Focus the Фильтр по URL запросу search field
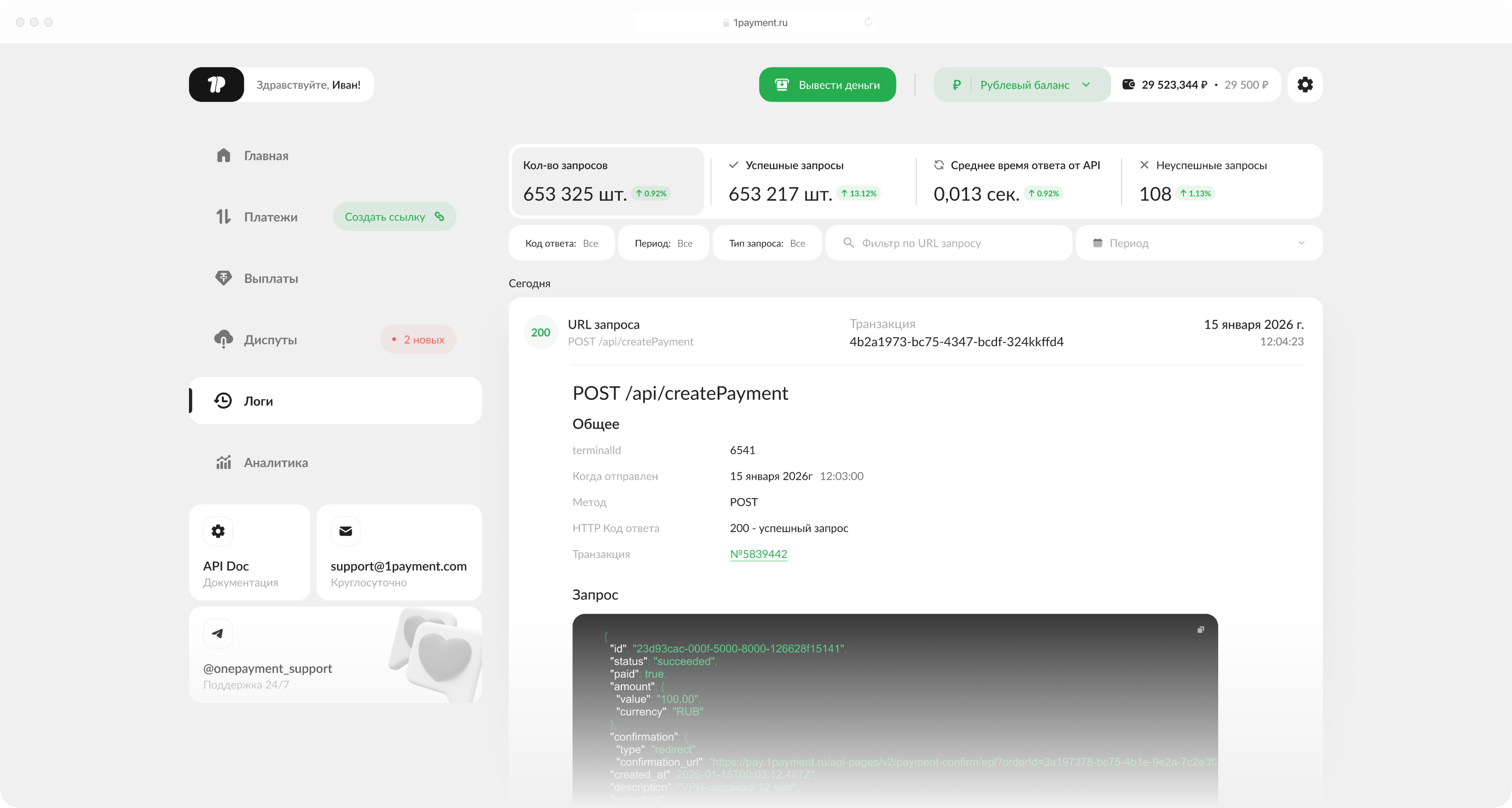 [x=949, y=243]
